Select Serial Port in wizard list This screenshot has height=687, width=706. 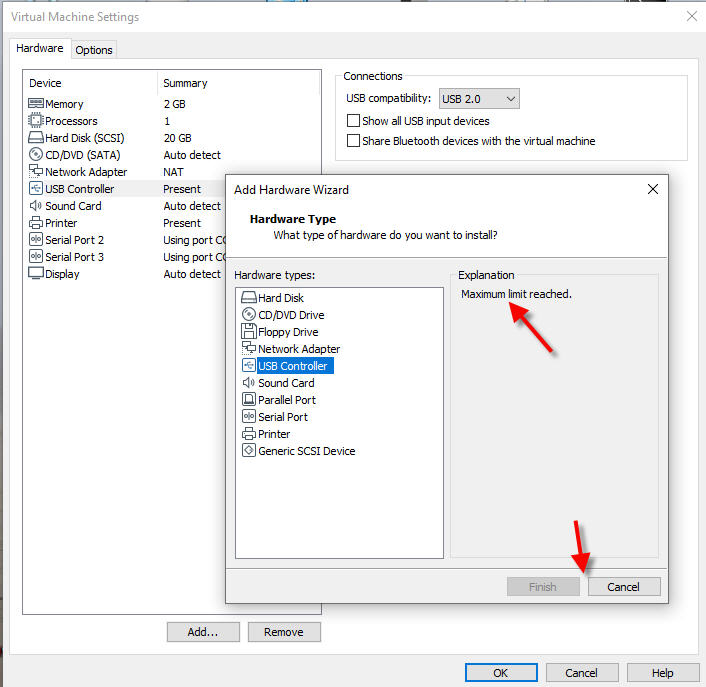(x=282, y=417)
